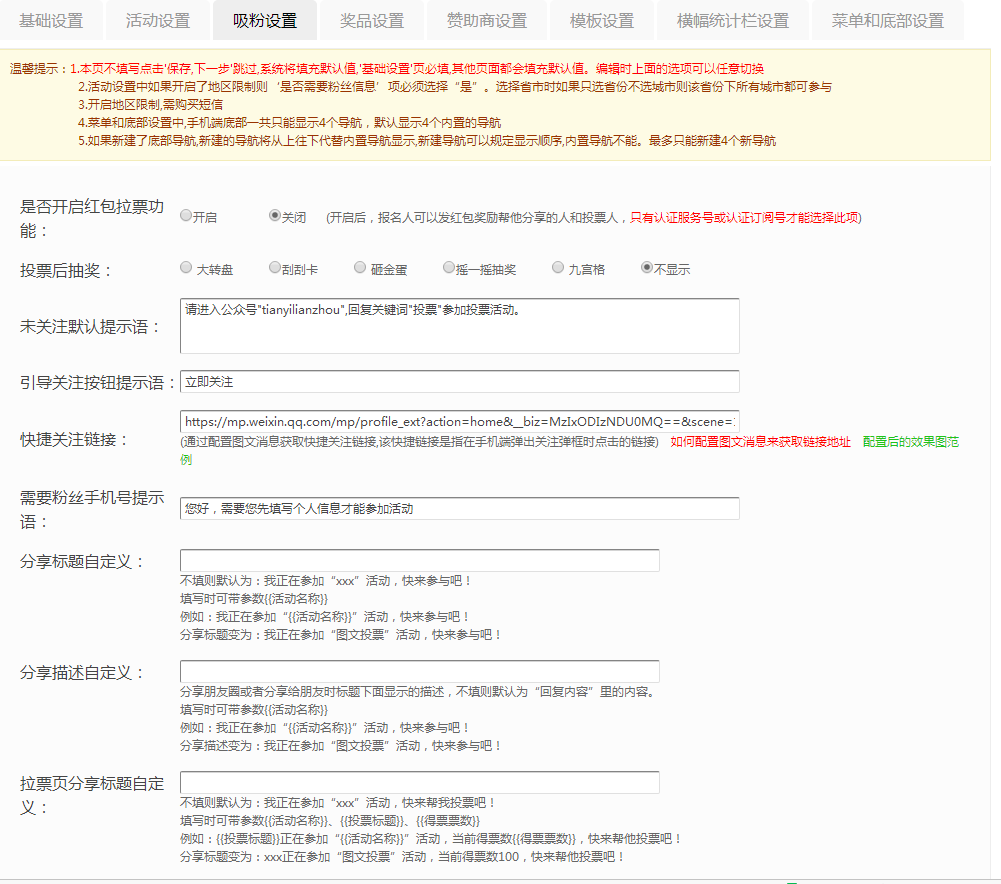Click the 未关注默认提示语 text area
1001x884 pixels.
tap(459, 326)
